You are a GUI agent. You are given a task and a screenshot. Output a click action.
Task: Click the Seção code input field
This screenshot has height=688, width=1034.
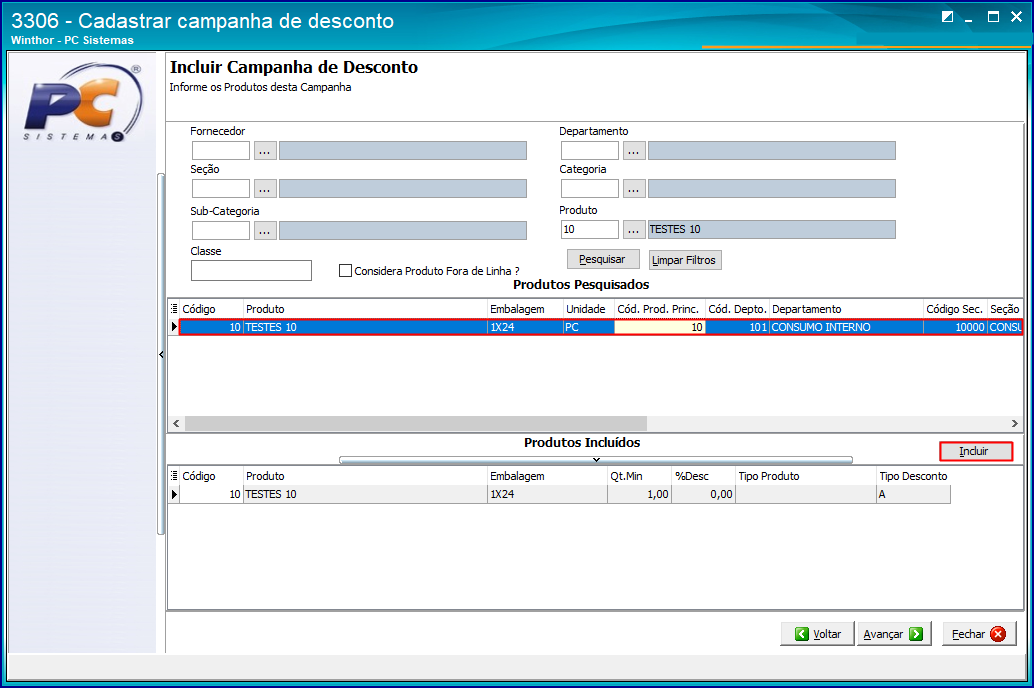coord(221,189)
